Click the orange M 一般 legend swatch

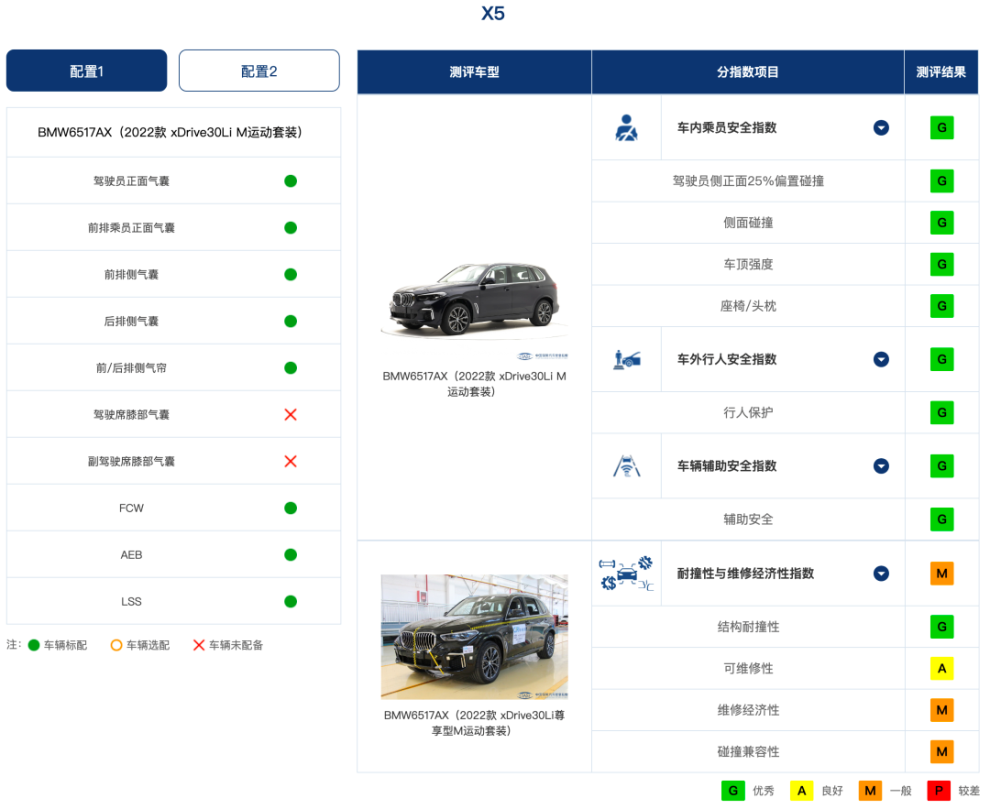870,791
